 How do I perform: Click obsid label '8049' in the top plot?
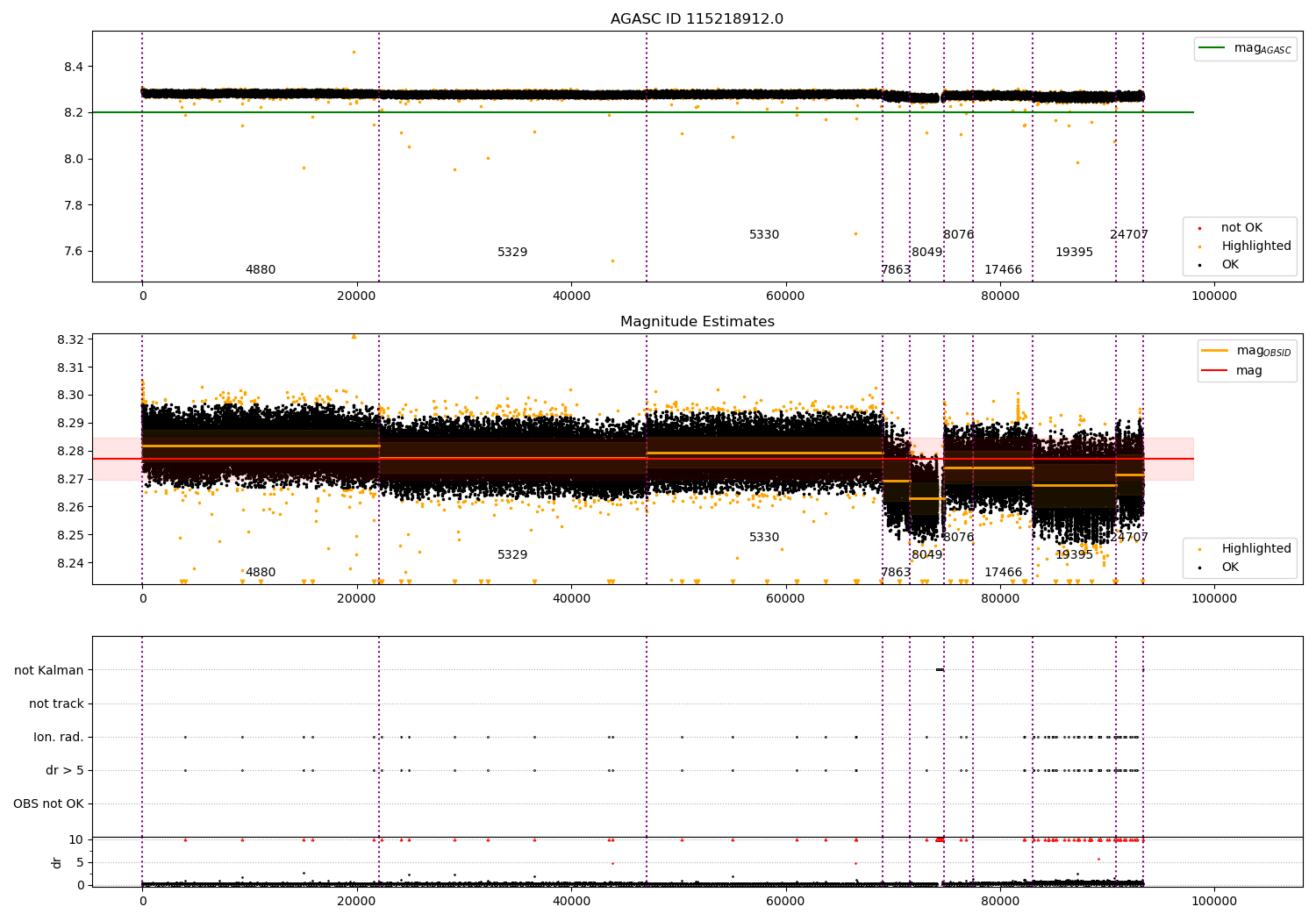point(926,253)
